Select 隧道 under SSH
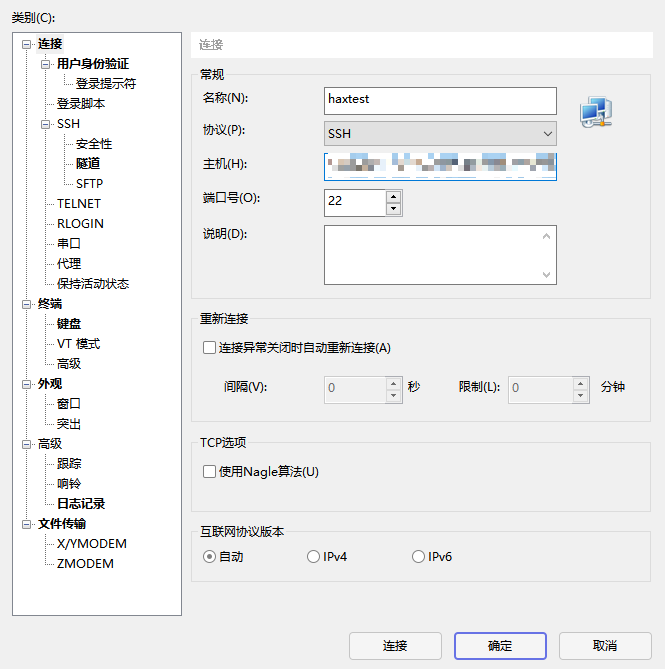 [88, 163]
